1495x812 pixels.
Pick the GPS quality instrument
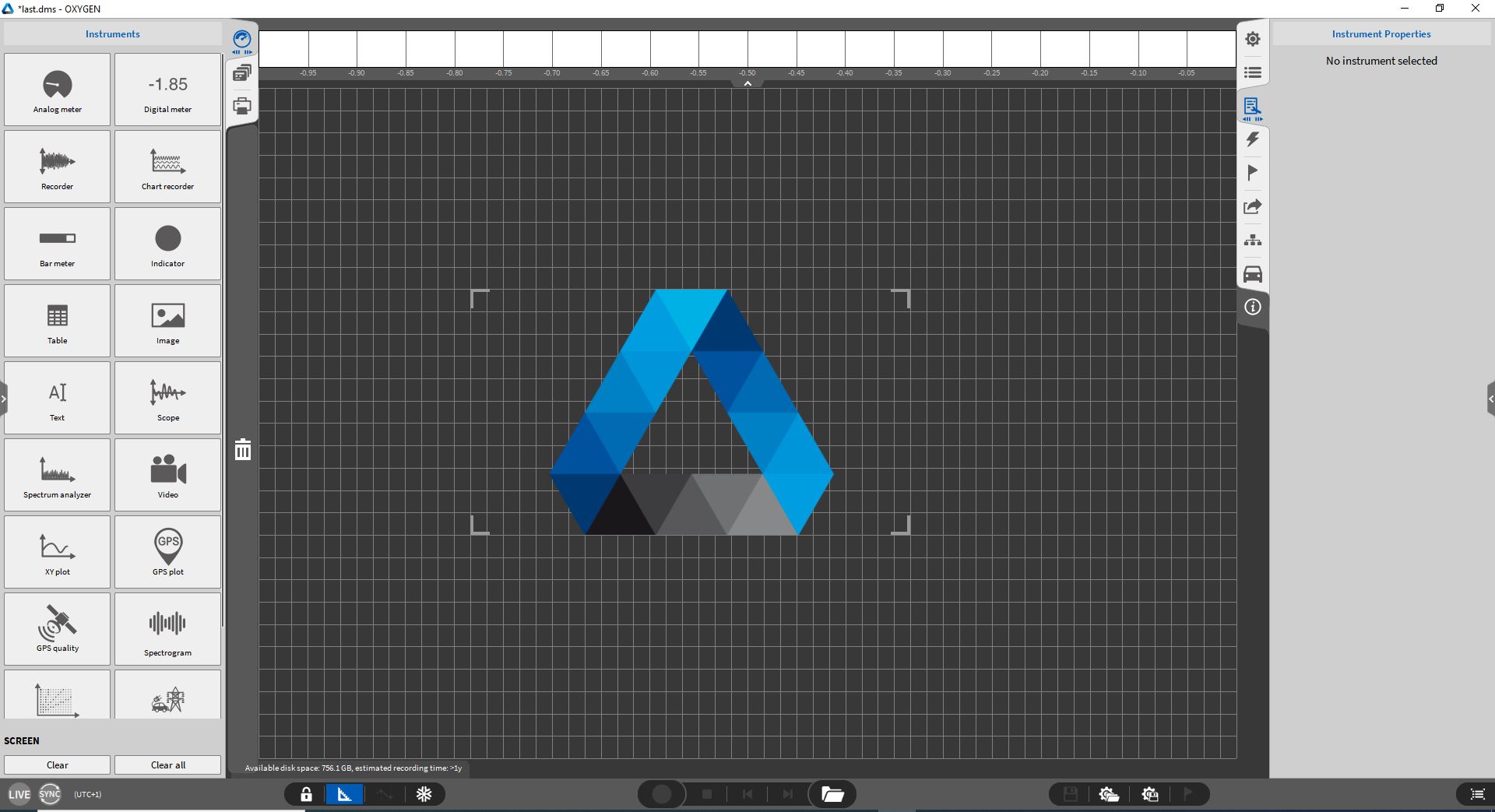coord(58,629)
